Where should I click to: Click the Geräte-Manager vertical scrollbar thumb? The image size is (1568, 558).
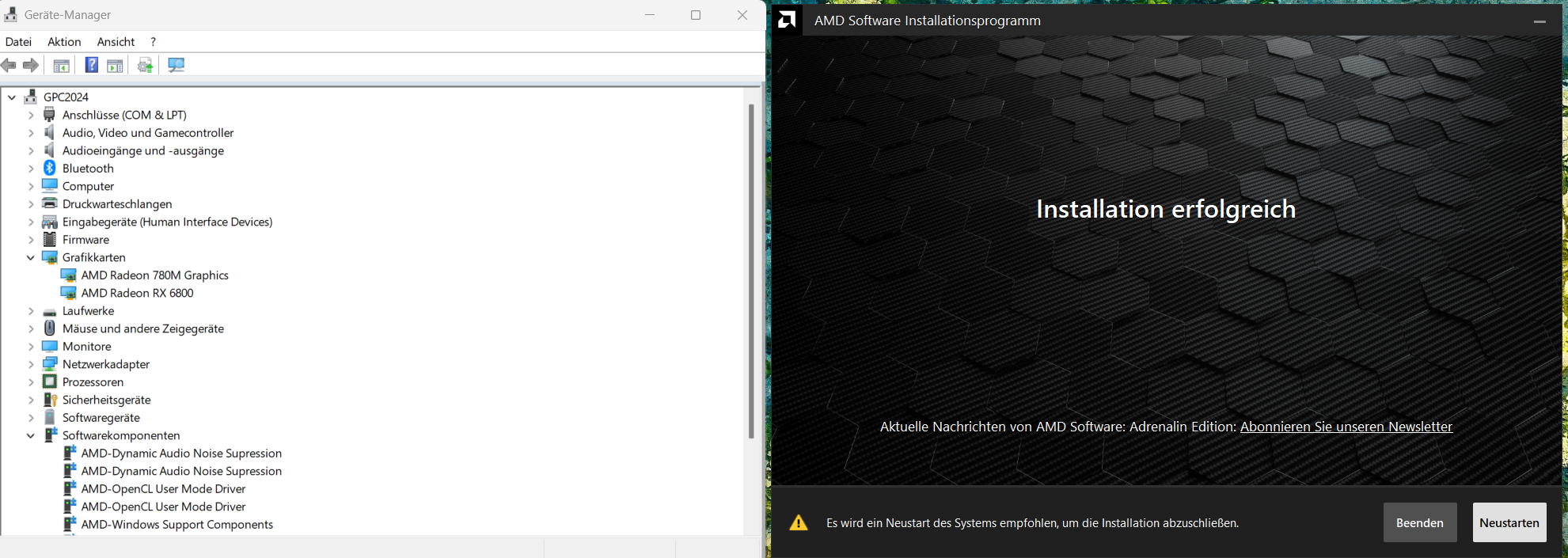(x=750, y=271)
